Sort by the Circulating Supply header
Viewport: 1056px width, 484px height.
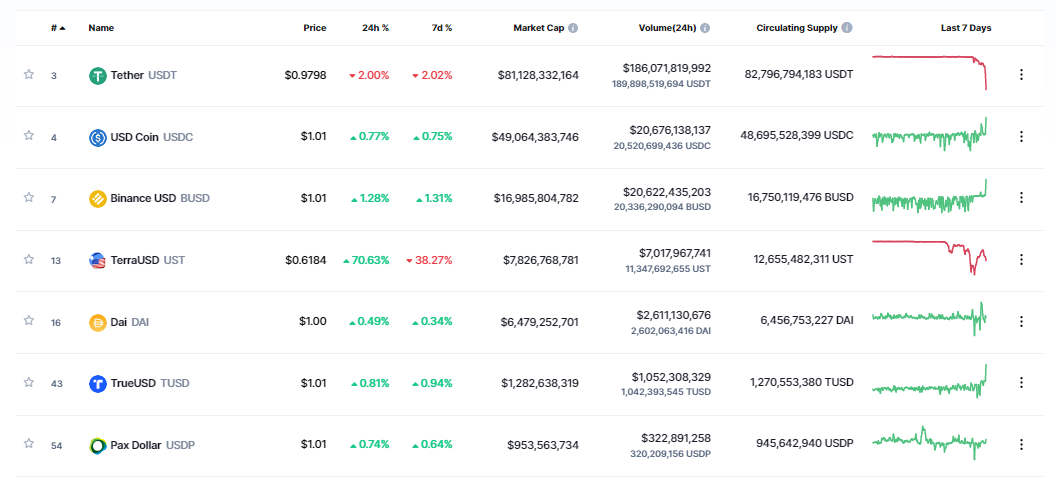pyautogui.click(x=797, y=28)
